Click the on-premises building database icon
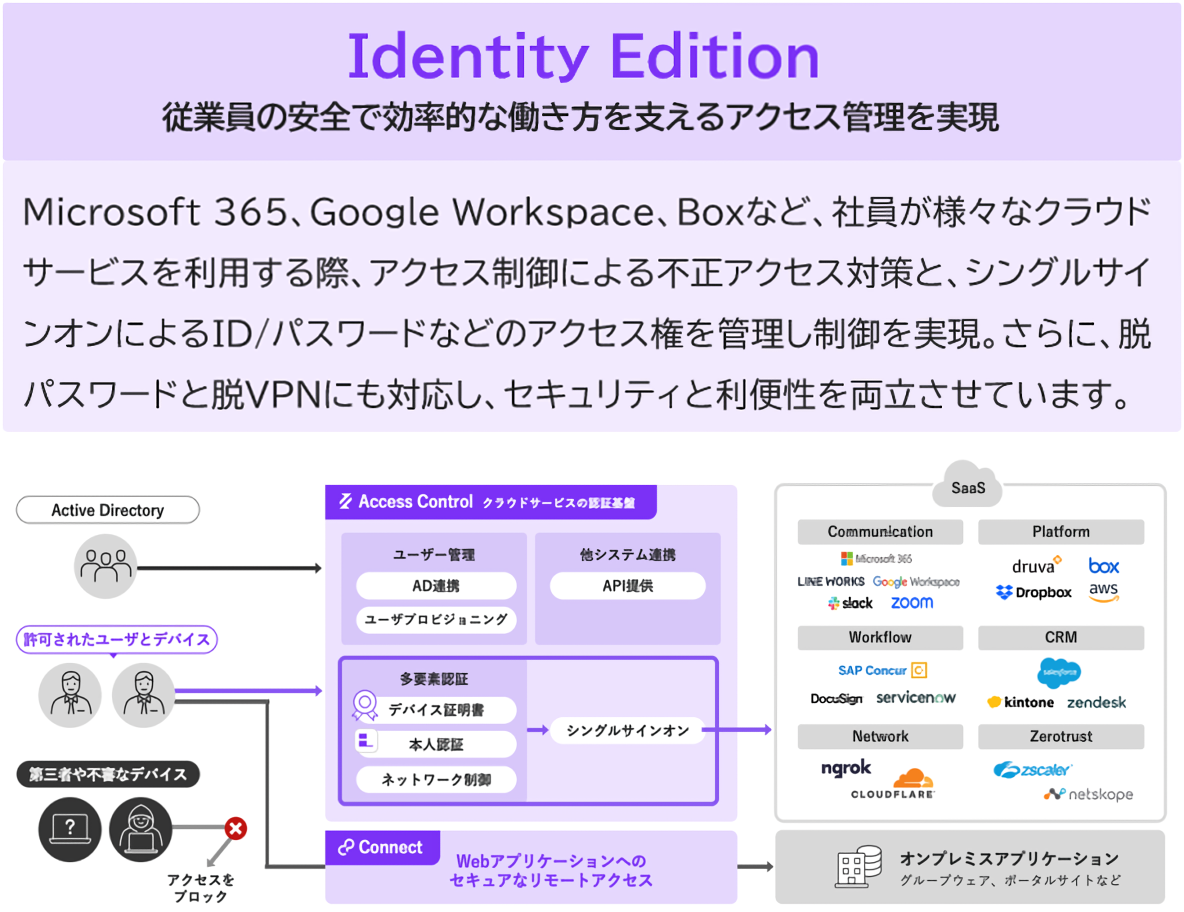Image resolution: width=1184 pixels, height=912 pixels. 858,867
